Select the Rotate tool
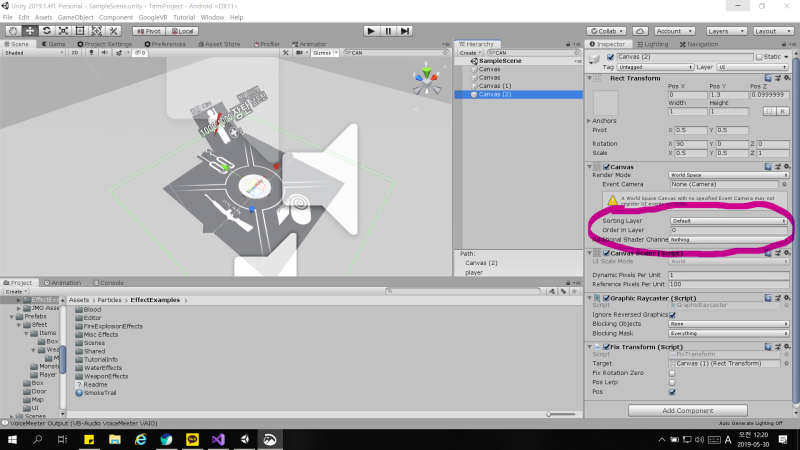This screenshot has width=800, height=450. 46,31
